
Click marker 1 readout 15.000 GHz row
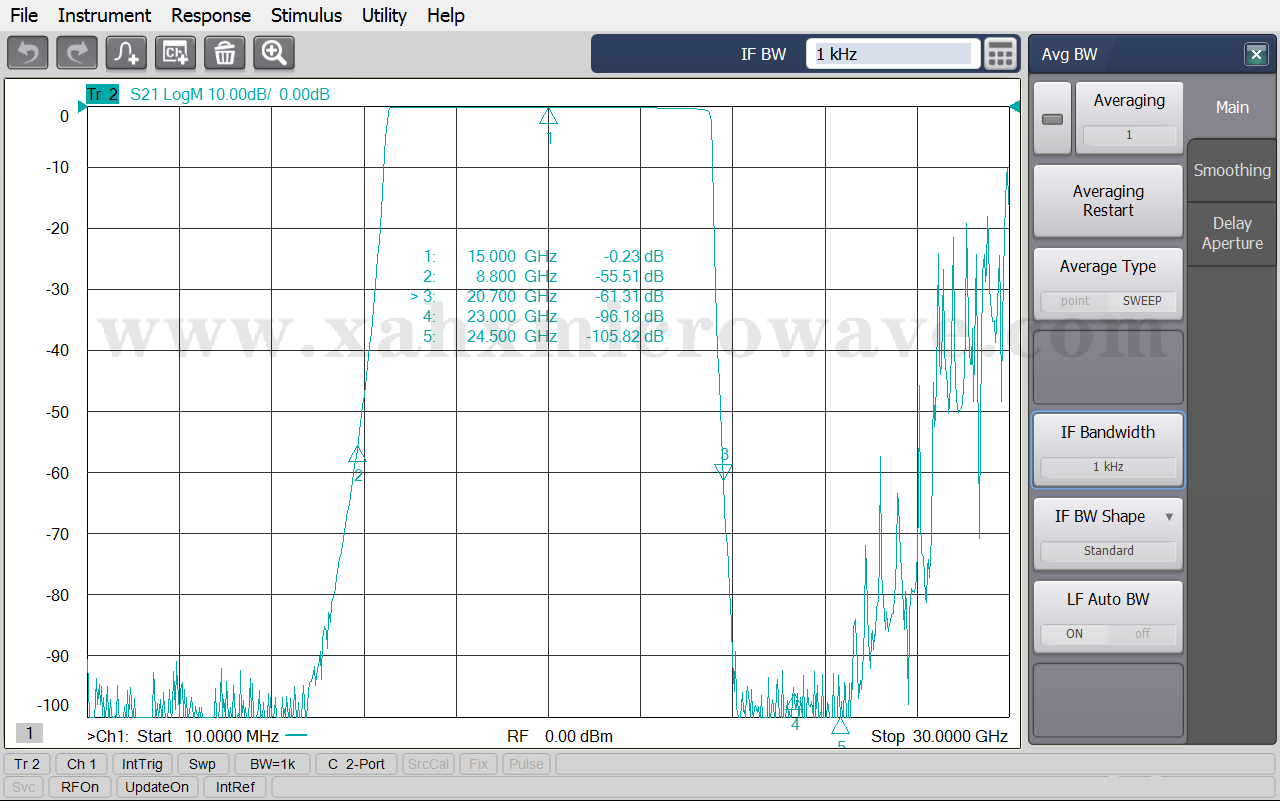[544, 256]
